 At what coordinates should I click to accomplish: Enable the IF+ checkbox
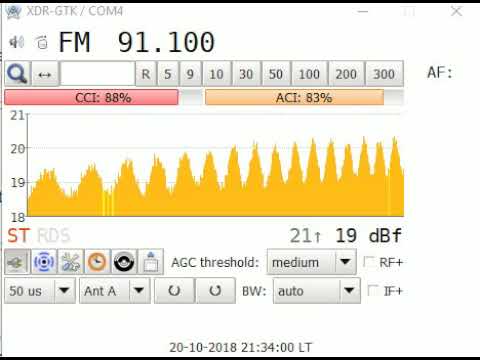point(373,290)
